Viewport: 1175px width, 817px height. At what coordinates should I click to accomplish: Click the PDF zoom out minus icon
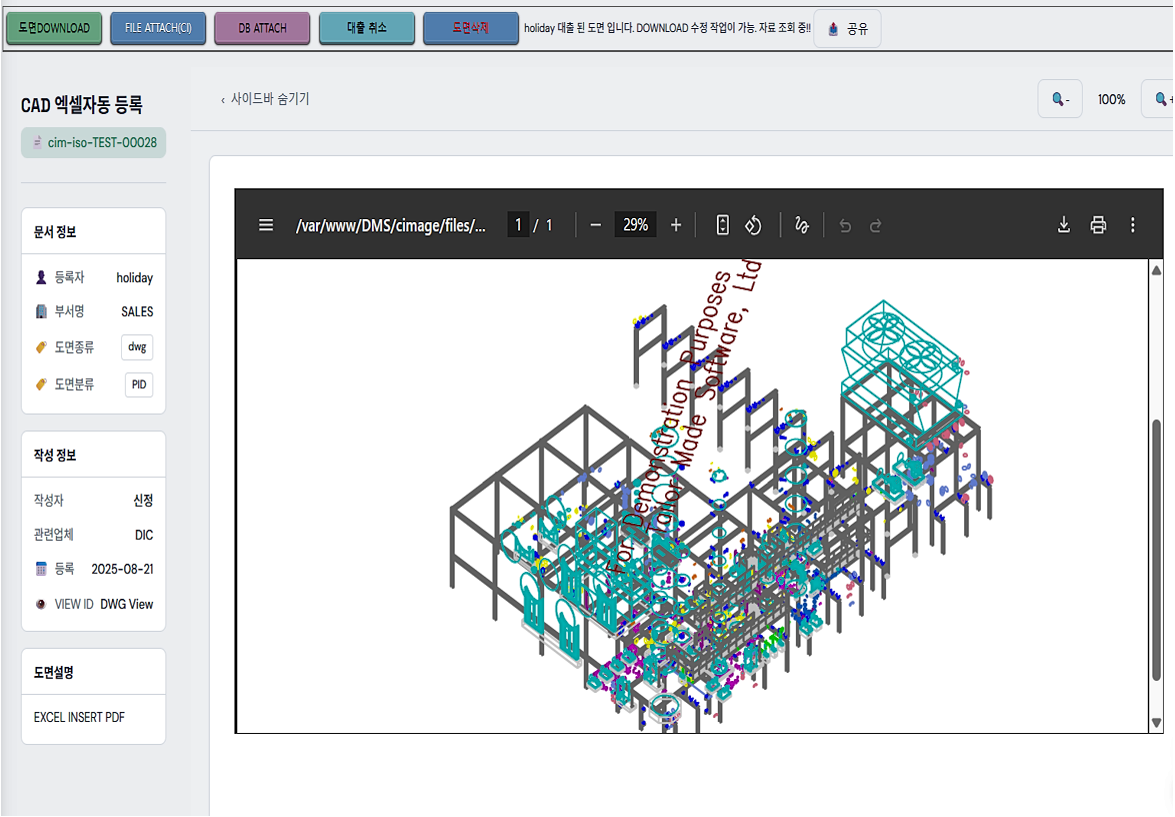(x=596, y=225)
